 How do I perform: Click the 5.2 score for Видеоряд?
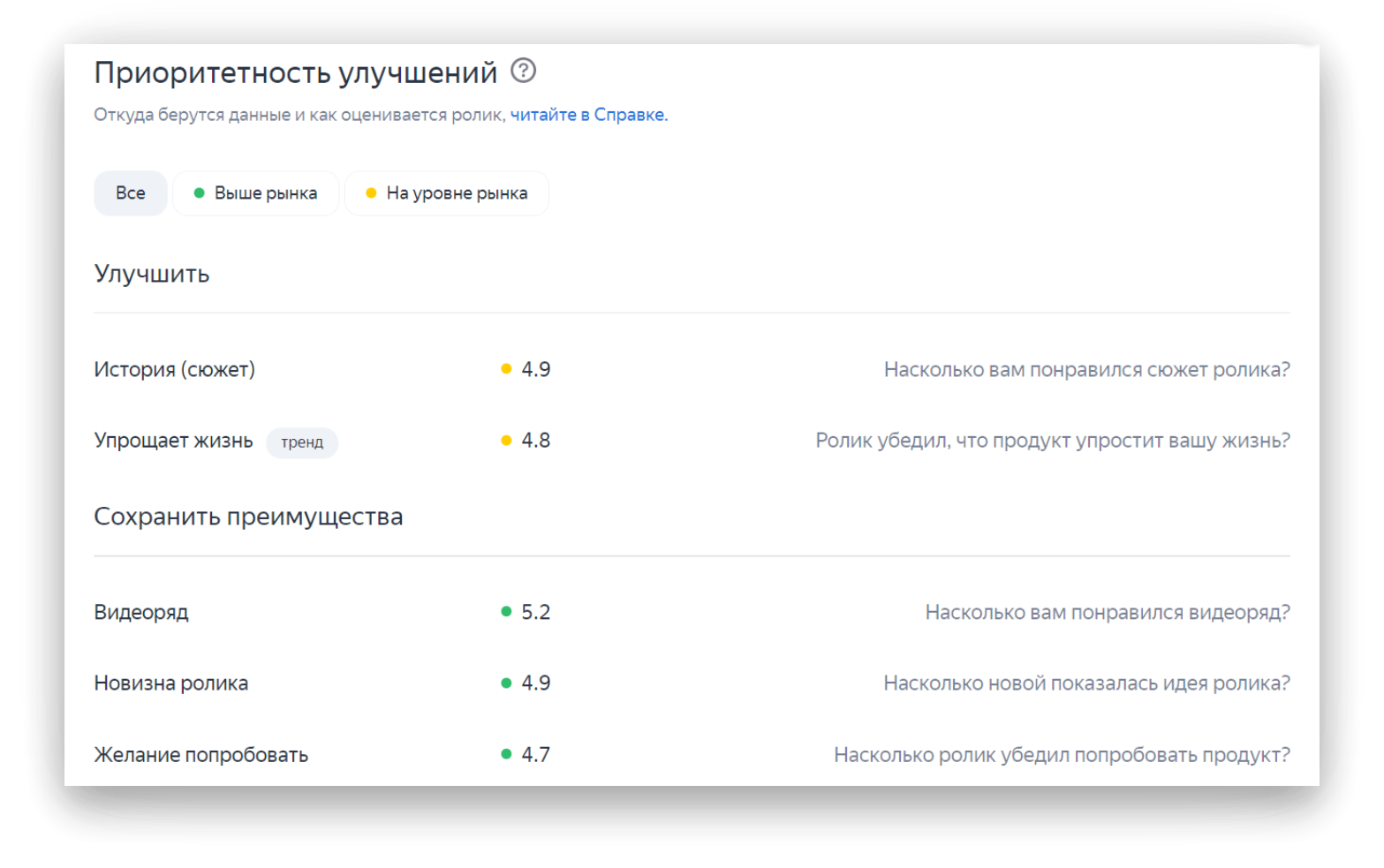point(535,610)
